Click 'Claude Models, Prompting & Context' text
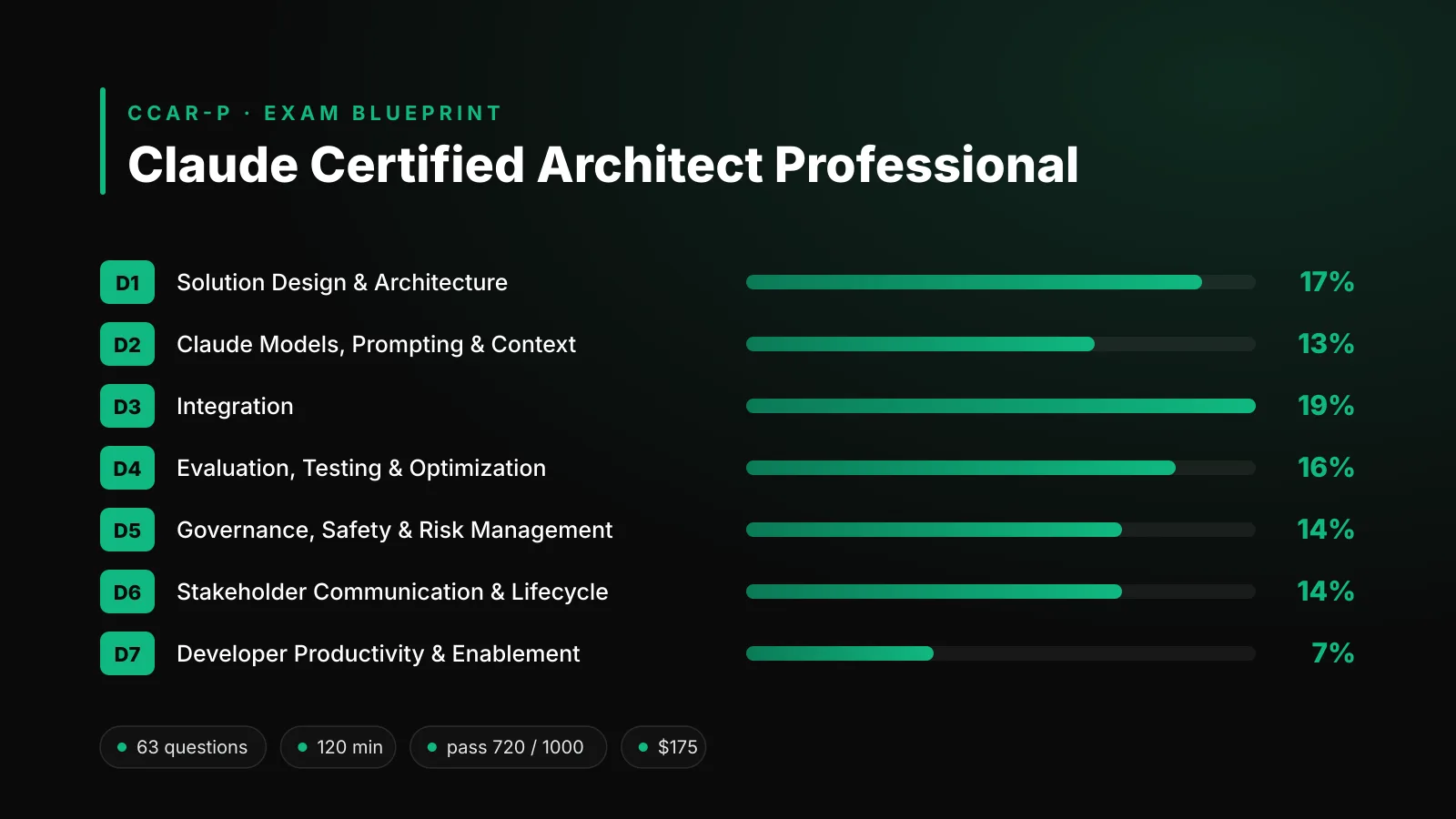Viewport: 1456px width, 819px height. [x=376, y=345]
